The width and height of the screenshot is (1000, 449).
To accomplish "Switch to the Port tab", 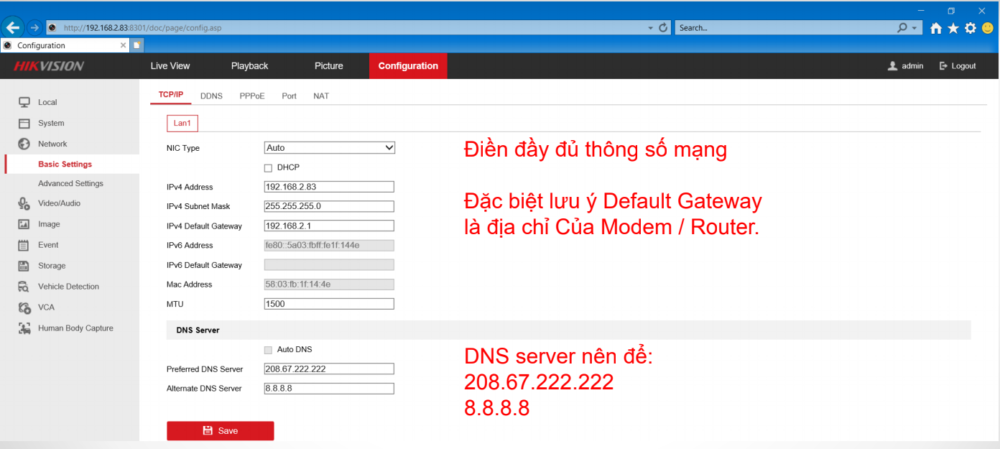I will pos(289,96).
